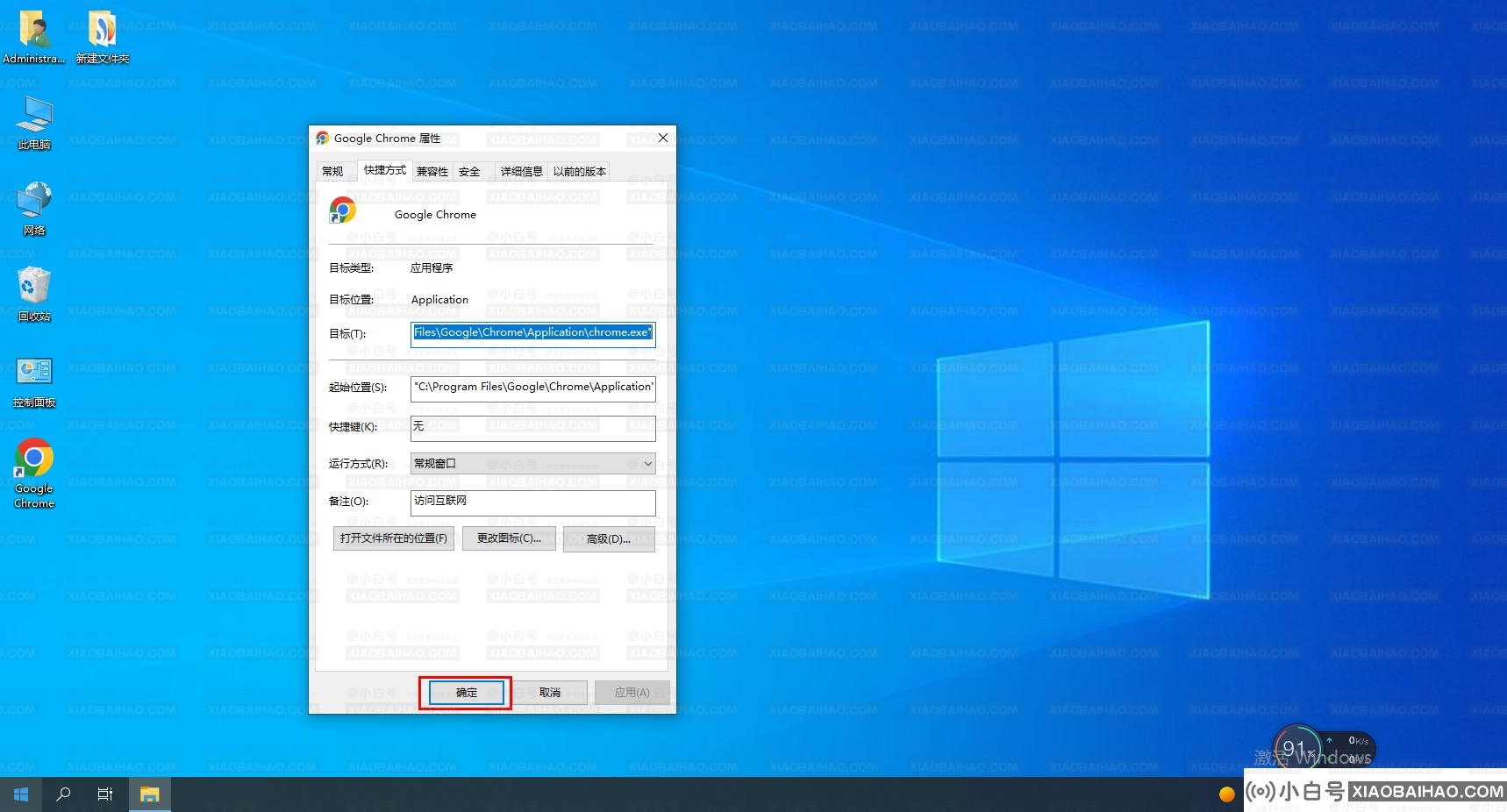
Task: Expand the 运行方式(R) dropdown
Action: coord(533,463)
